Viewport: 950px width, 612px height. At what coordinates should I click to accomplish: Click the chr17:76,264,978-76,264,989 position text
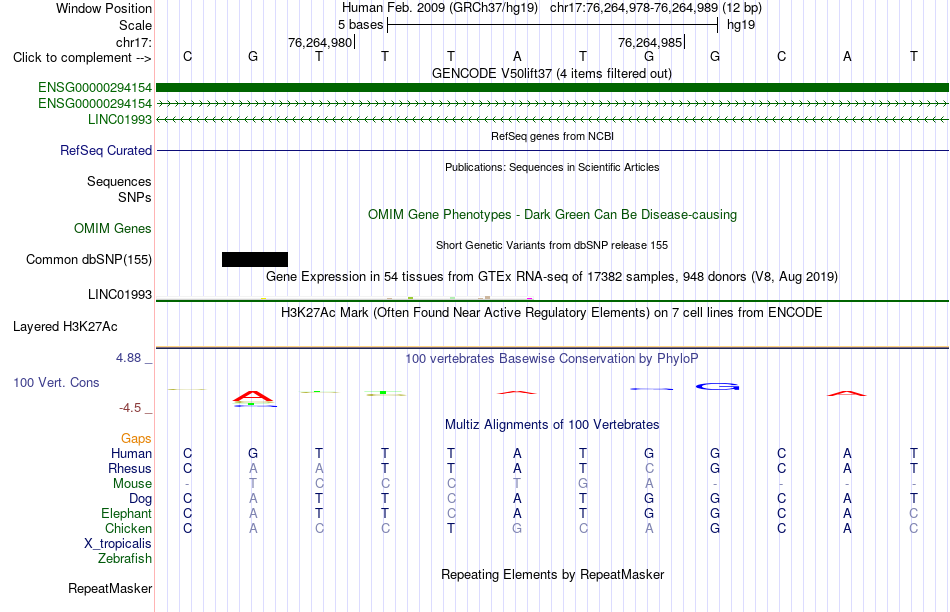(x=634, y=8)
